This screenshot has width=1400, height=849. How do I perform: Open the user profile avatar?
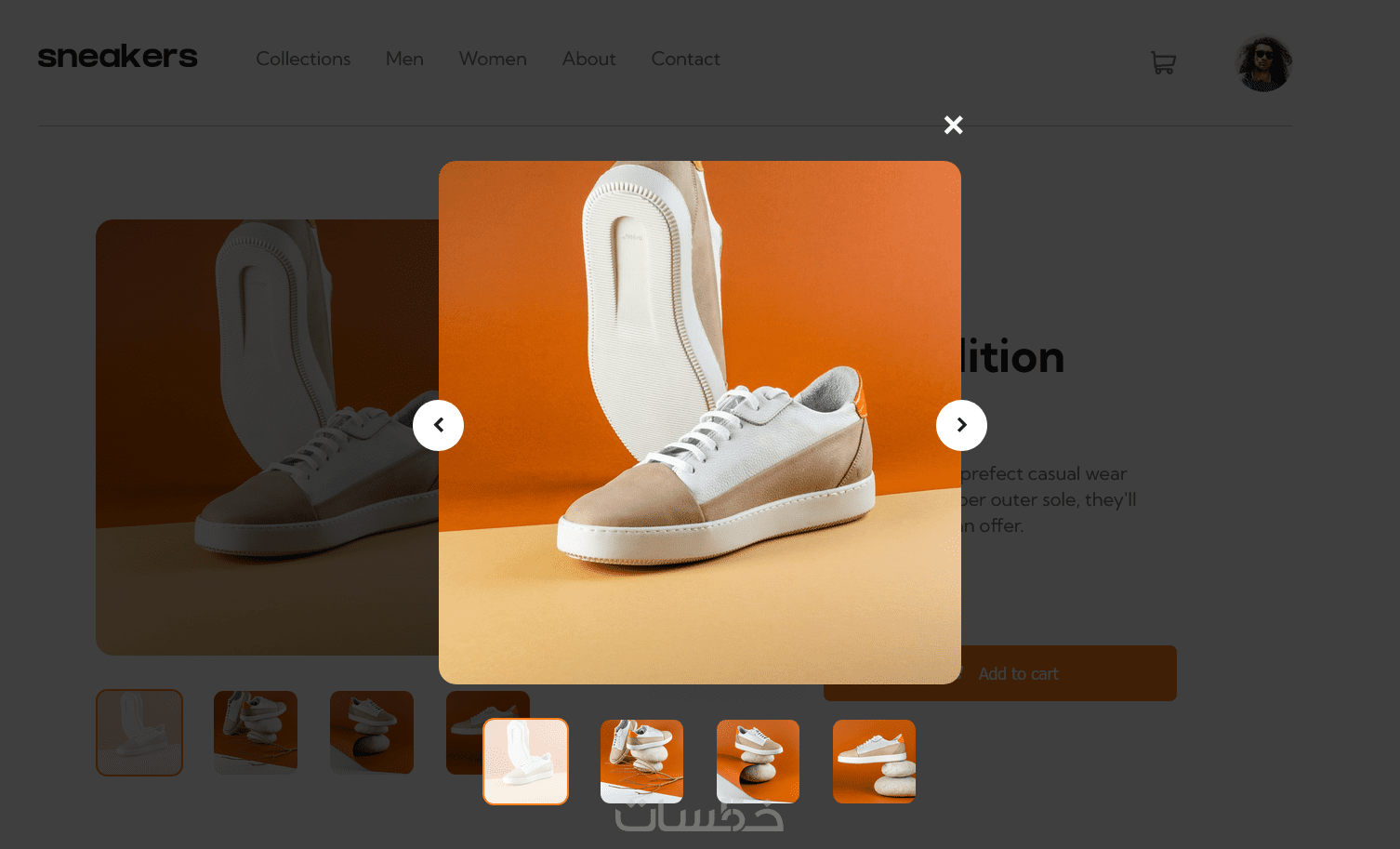click(x=1263, y=63)
